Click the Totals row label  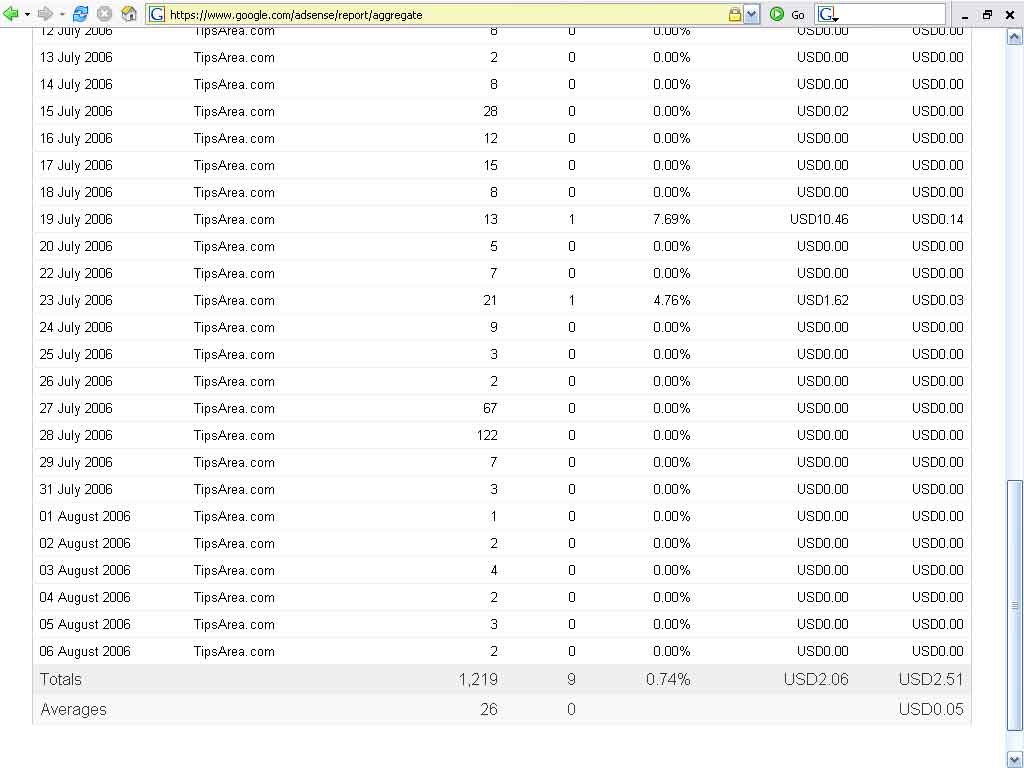(x=61, y=679)
